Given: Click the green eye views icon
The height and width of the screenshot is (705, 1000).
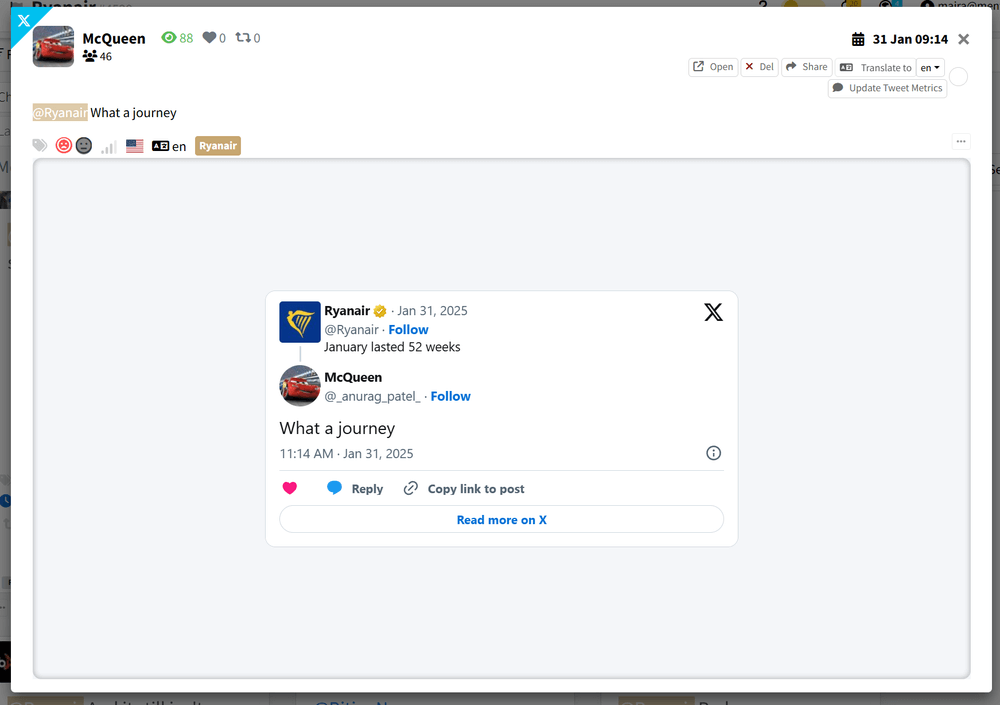Looking at the screenshot, I should [x=168, y=38].
